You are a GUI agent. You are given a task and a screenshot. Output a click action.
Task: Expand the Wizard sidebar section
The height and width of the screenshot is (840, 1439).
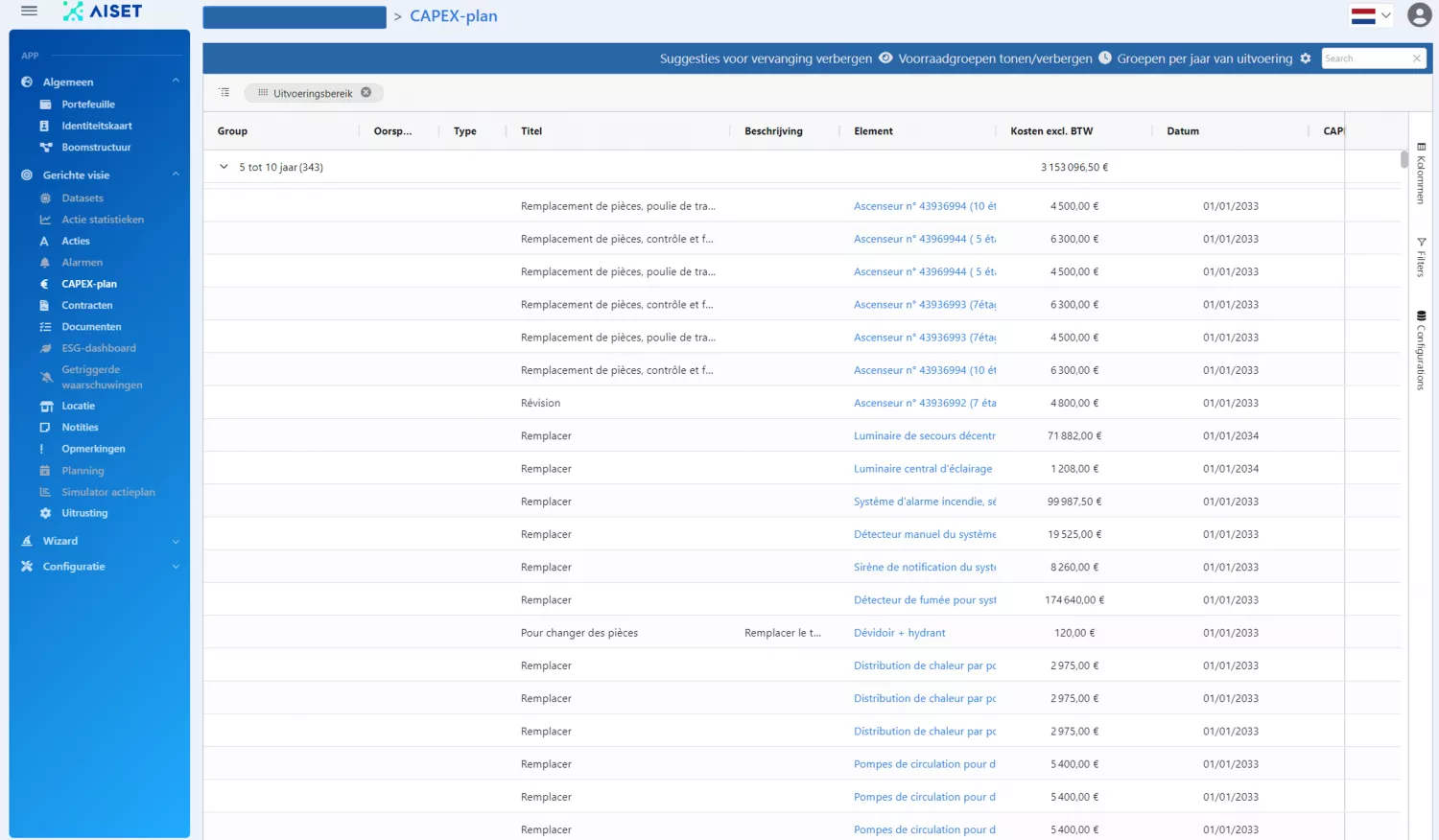pos(176,542)
